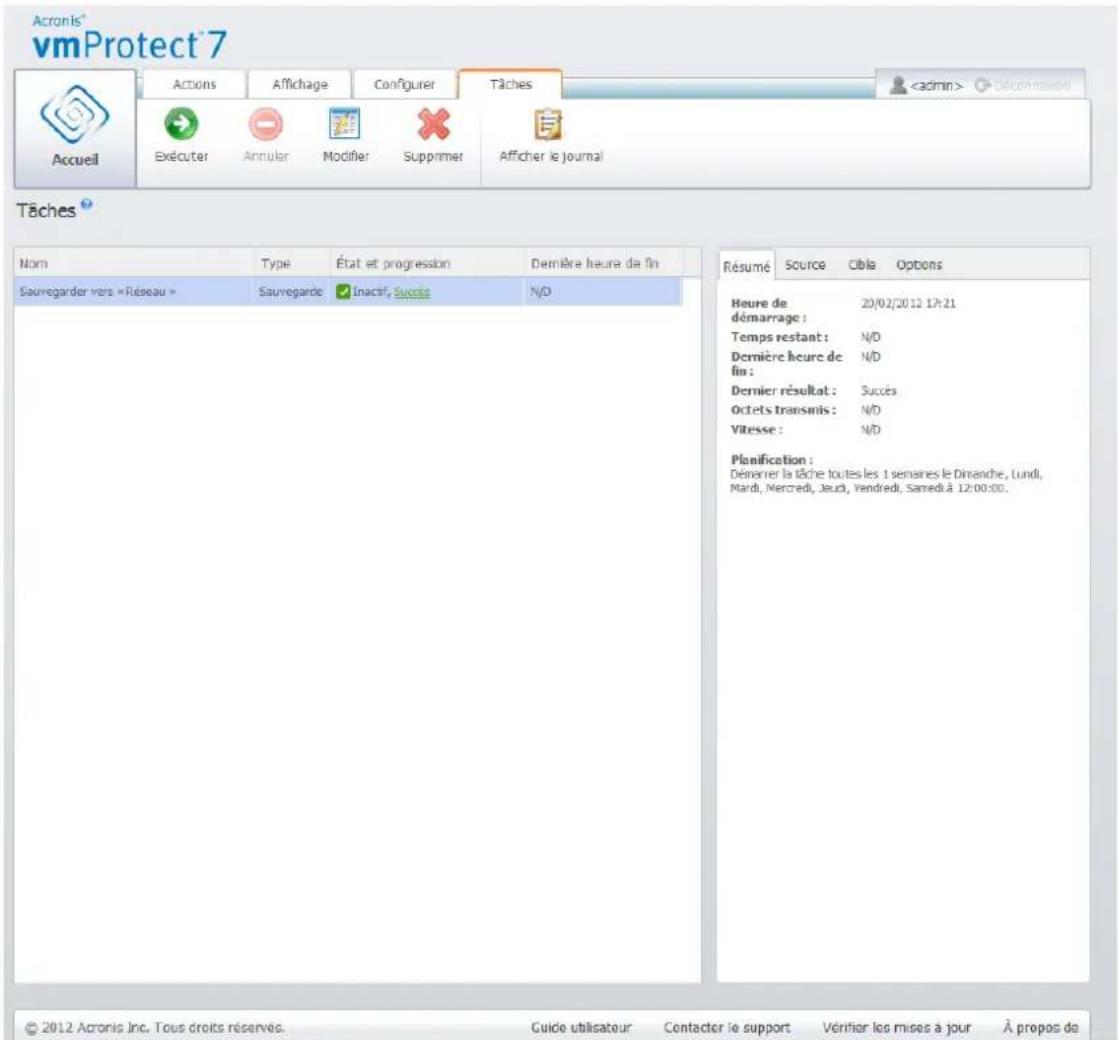
Task: Switch to the Source details tab
Action: click(805, 264)
